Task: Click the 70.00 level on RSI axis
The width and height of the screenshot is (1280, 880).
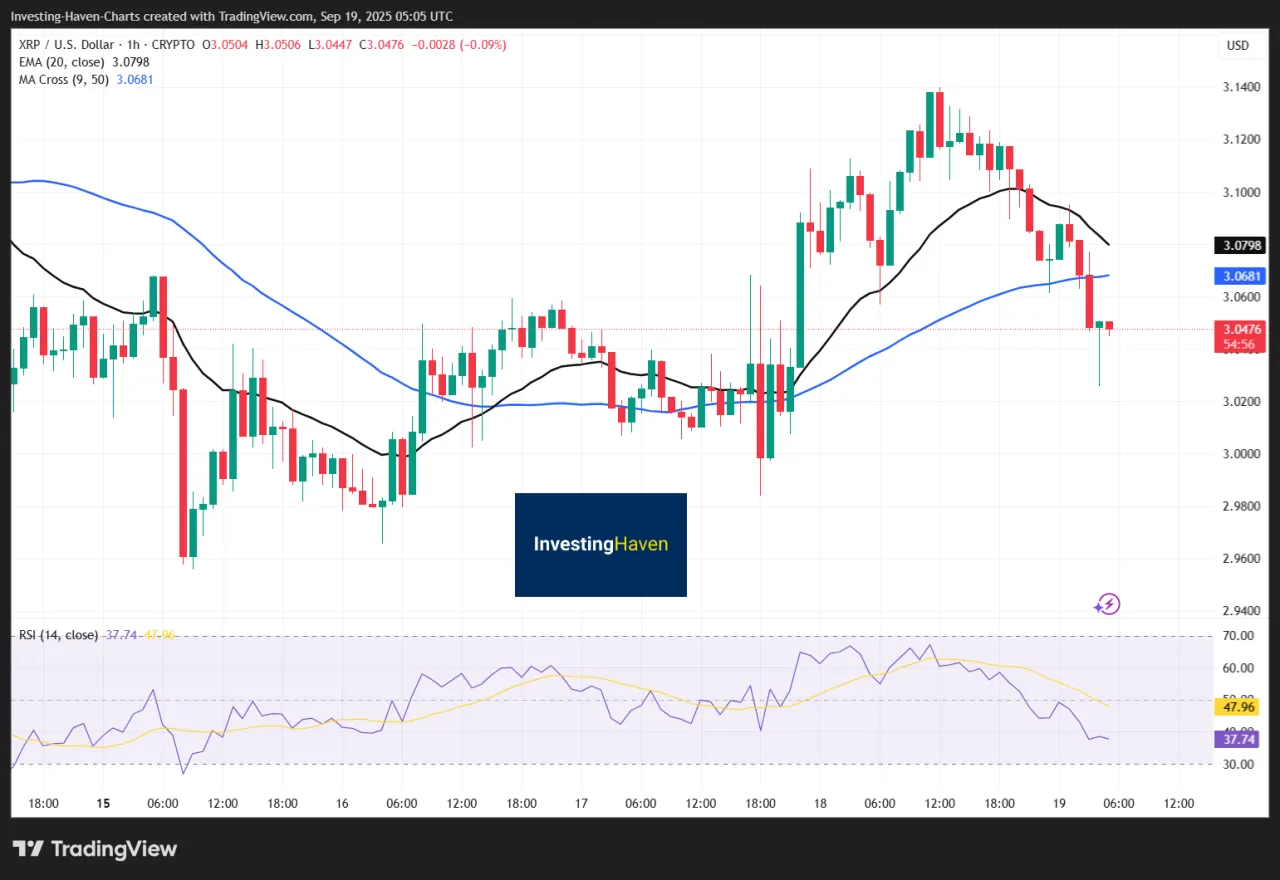Action: (x=1236, y=636)
